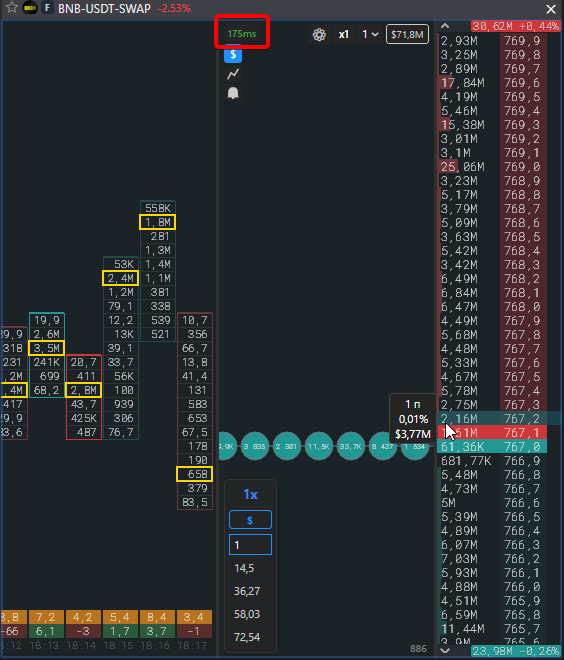Click the highlighted cluster cell 658

pyautogui.click(x=194, y=474)
